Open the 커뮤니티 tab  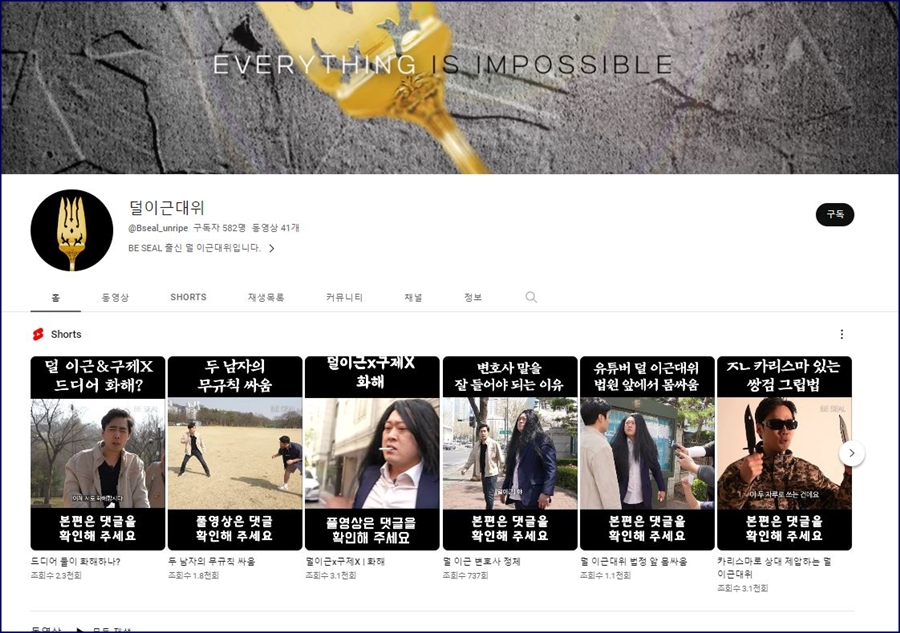pos(344,297)
